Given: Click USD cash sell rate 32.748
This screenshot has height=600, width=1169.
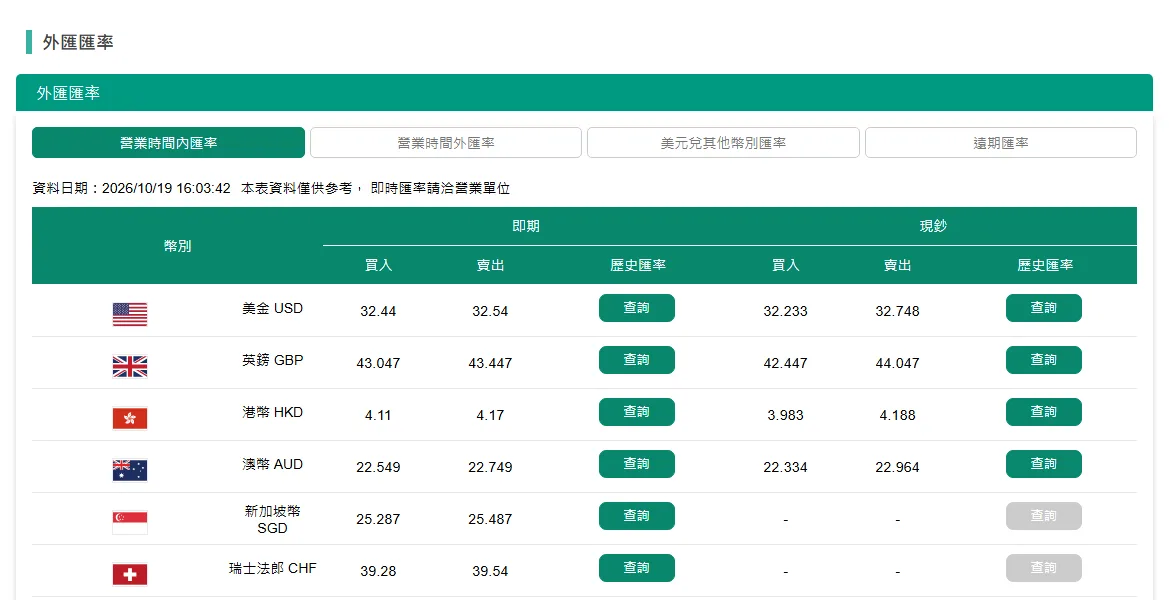Looking at the screenshot, I should click(x=897, y=312).
